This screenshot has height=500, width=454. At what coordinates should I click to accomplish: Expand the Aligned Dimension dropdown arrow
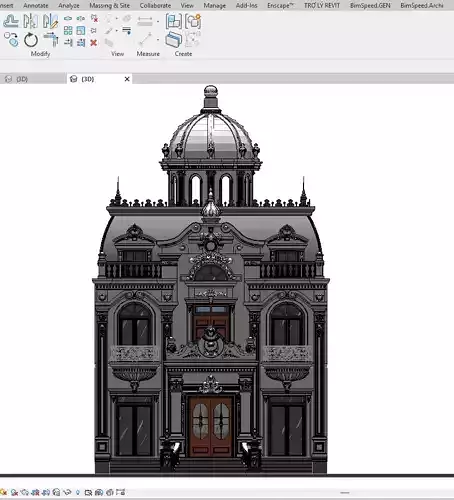pyautogui.click(x=158, y=21)
